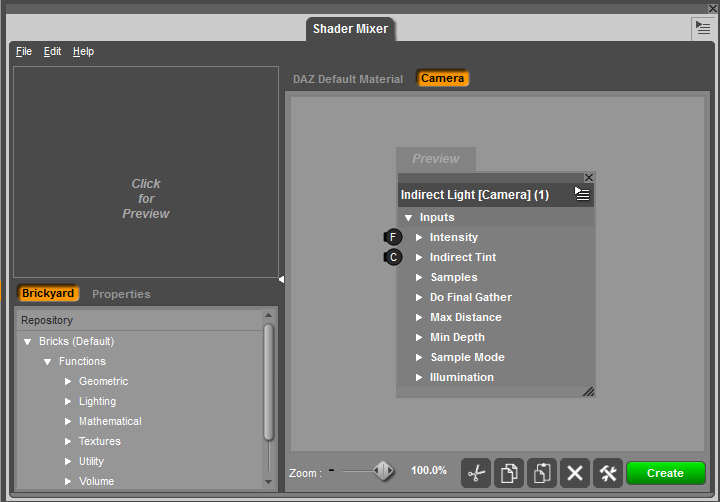
Task: Close the Shader Mixer window
Action: tap(713, 9)
